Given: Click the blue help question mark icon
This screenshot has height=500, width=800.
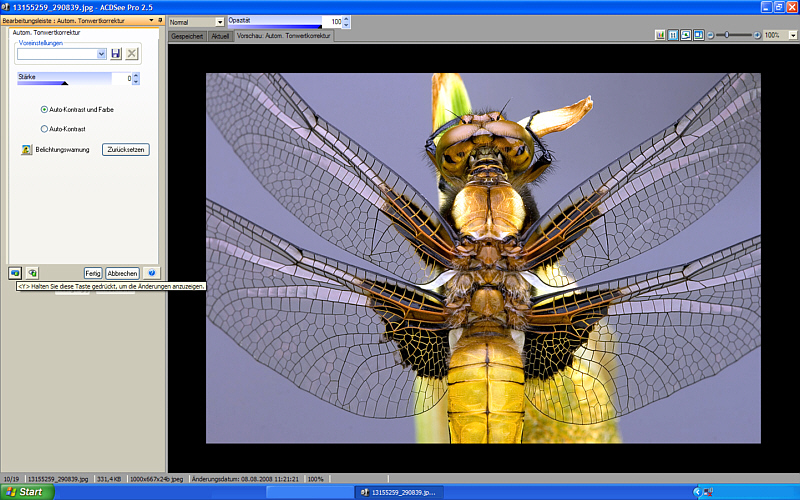Looking at the screenshot, I should coord(151,272).
